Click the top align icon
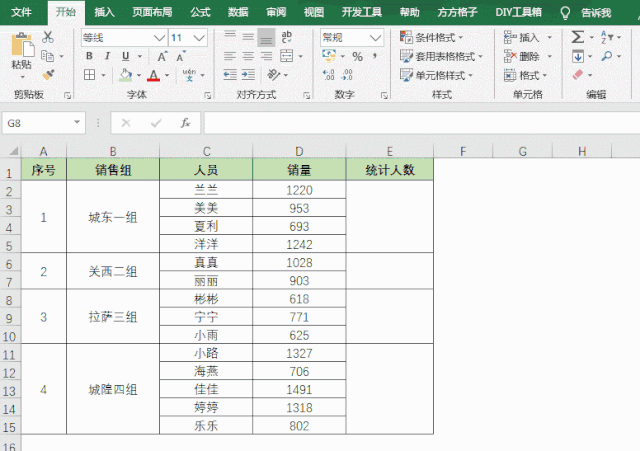Screen dimensions: 640x451 pyautogui.click(x=230, y=37)
